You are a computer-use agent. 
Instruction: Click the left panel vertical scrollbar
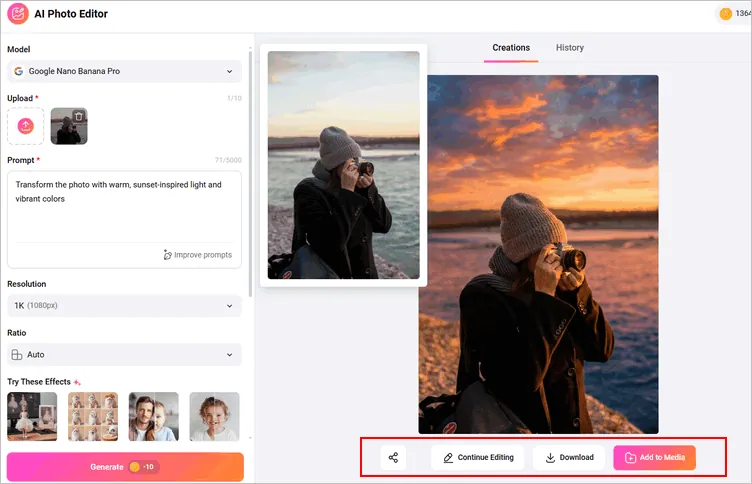point(250,173)
